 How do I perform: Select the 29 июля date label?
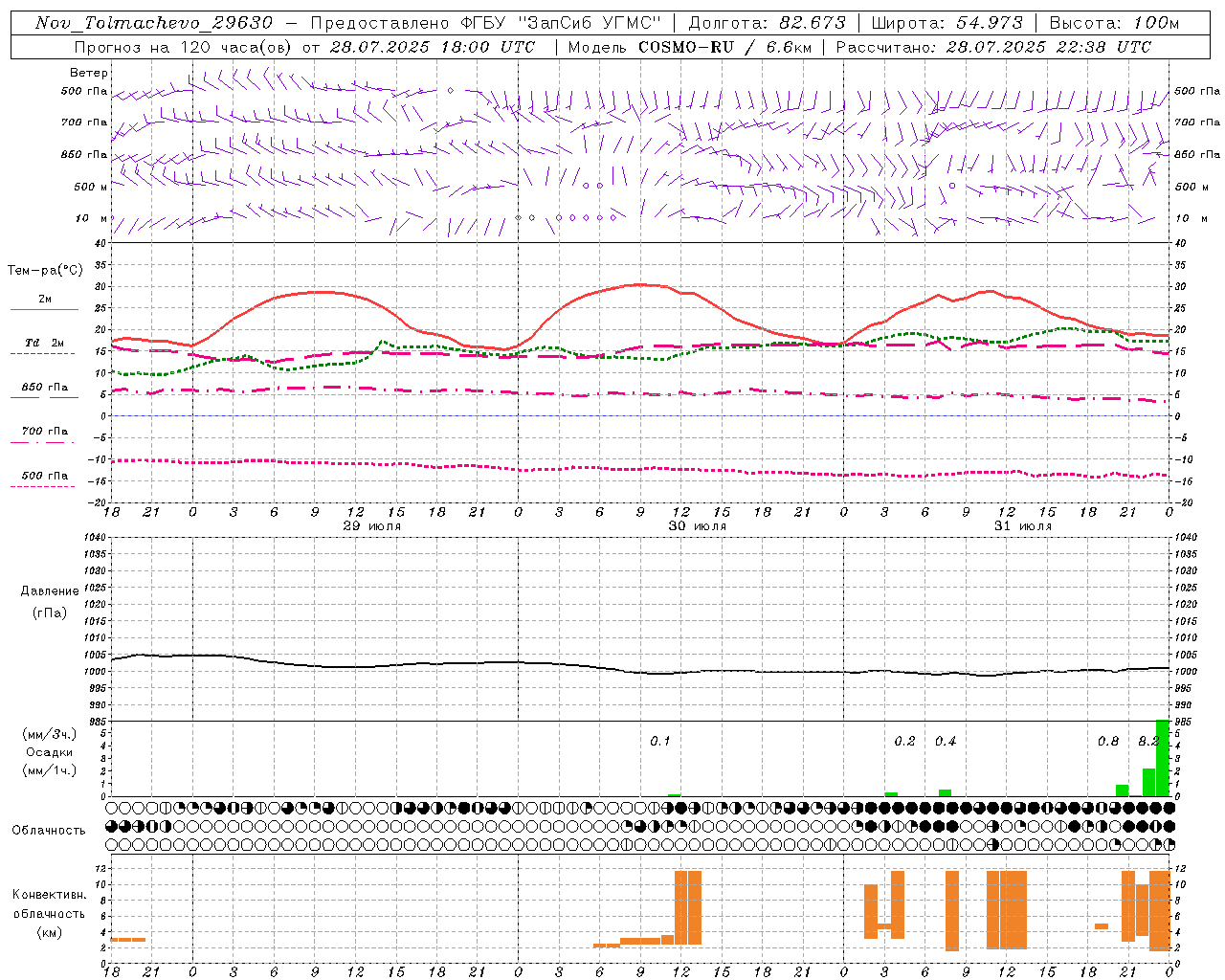[x=372, y=526]
